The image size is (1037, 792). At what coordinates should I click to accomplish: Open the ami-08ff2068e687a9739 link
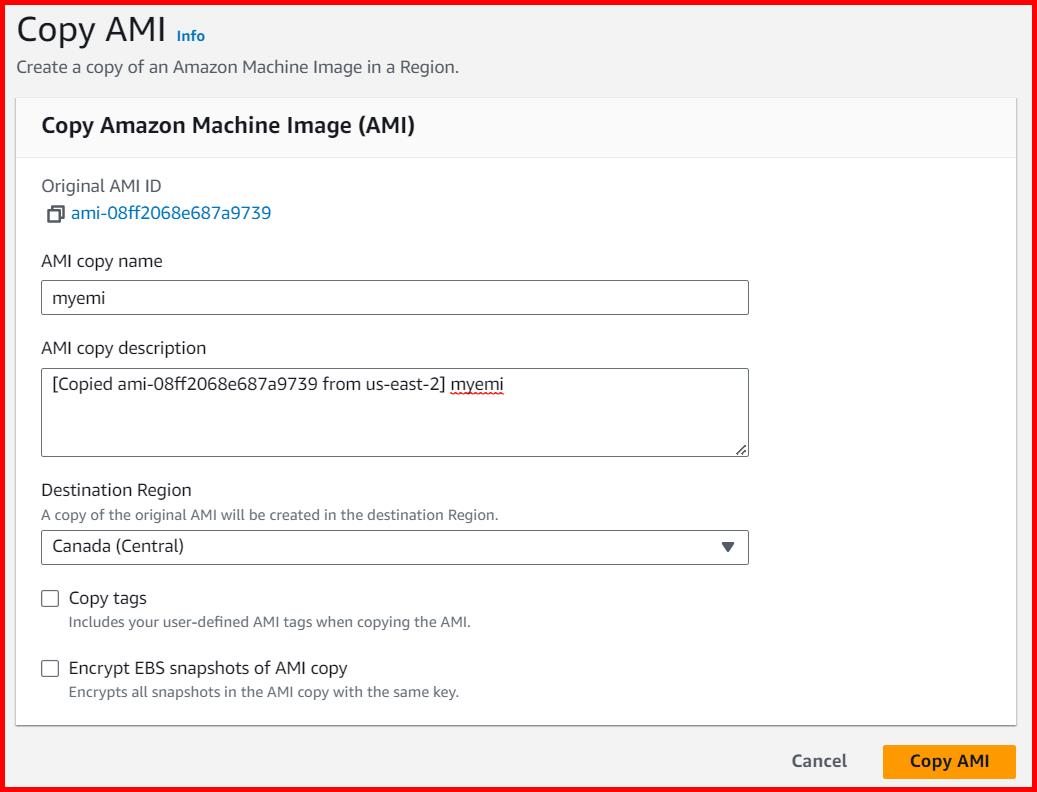[170, 213]
